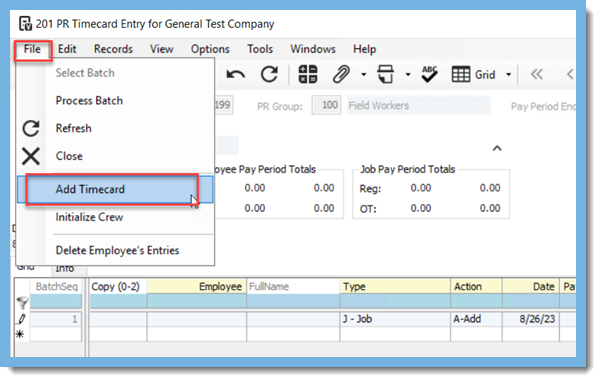
Task: Choose Delete Employee's Entries
Action: click(115, 251)
